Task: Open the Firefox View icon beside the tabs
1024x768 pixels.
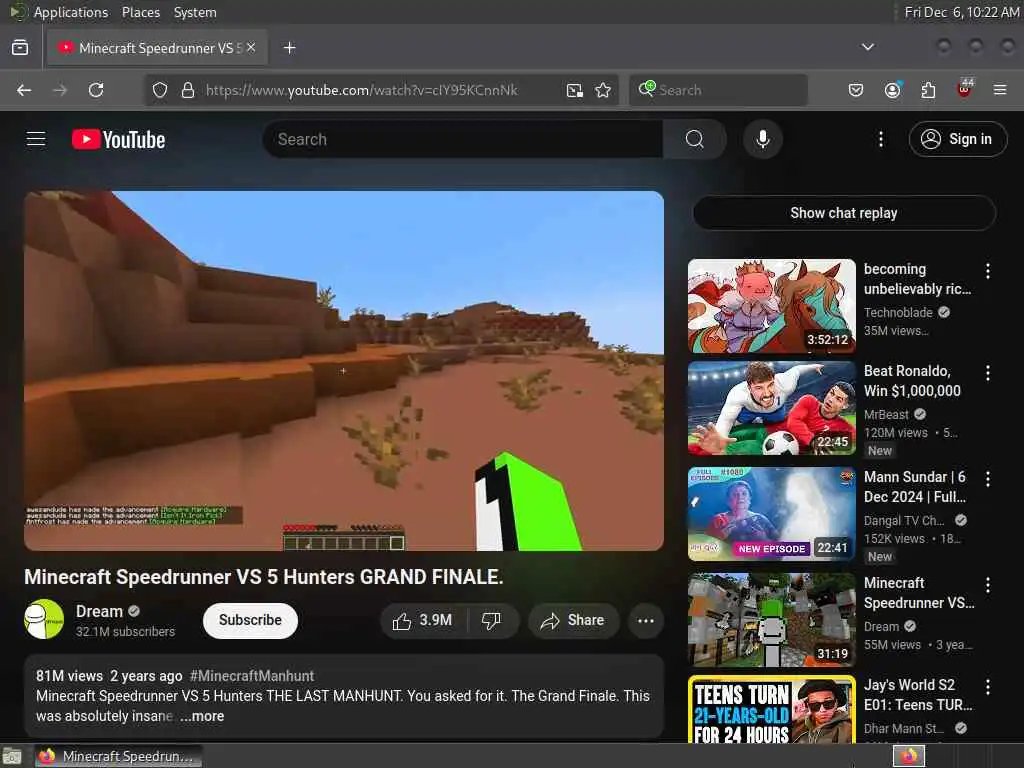Action: point(20,48)
